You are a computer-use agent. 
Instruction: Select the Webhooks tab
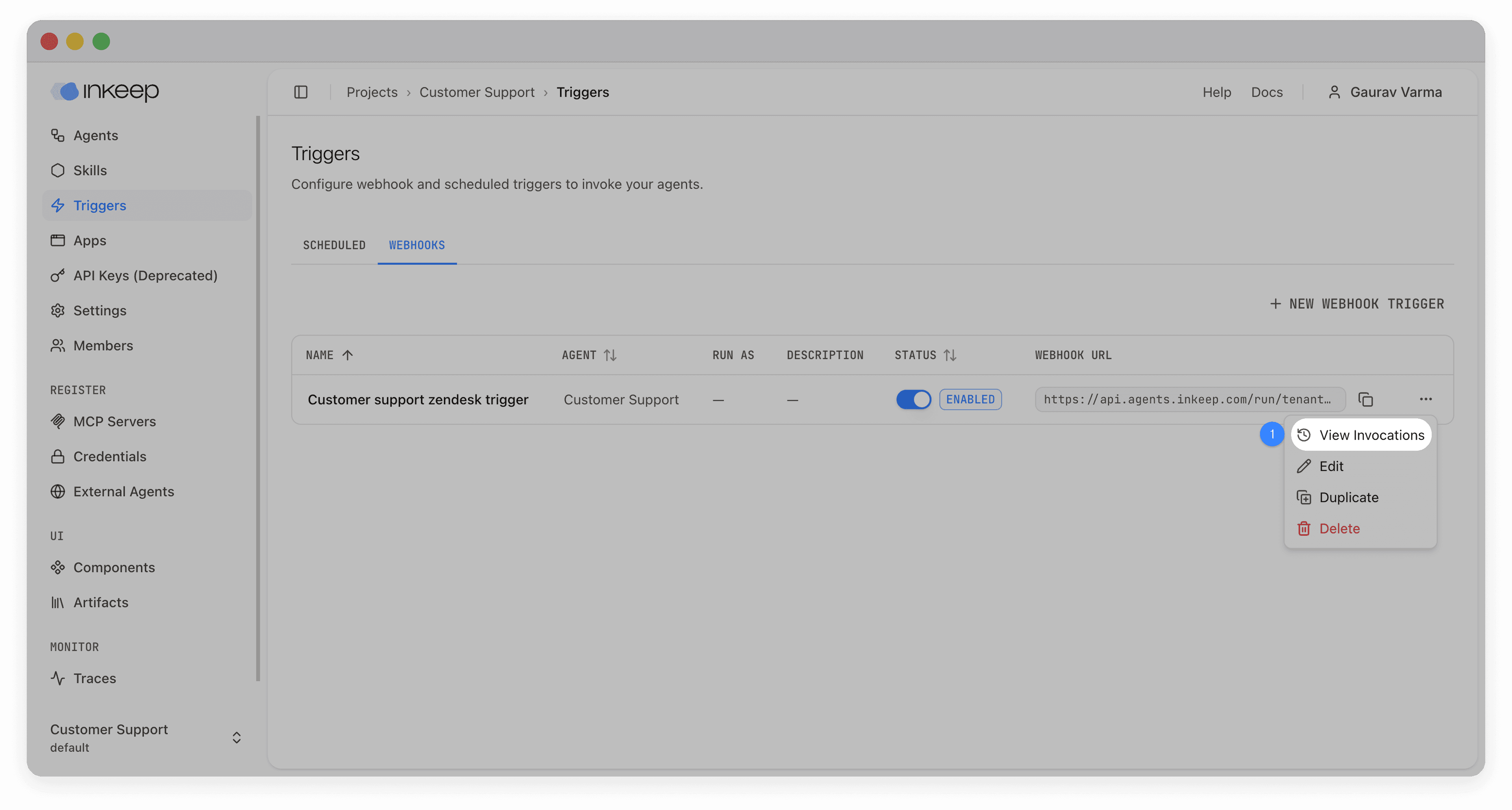417,245
